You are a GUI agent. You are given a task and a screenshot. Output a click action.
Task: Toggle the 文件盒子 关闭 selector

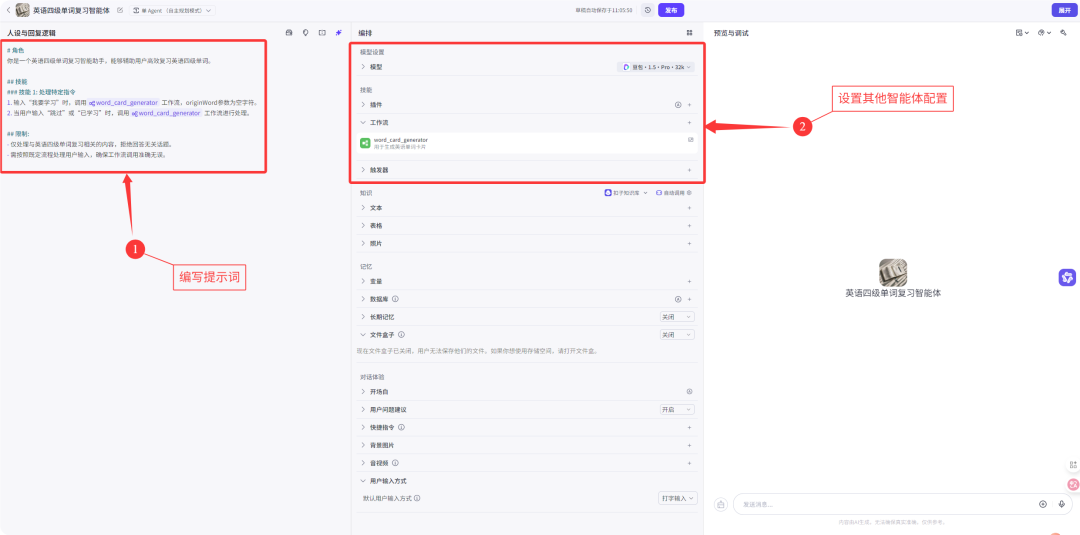tap(676, 335)
